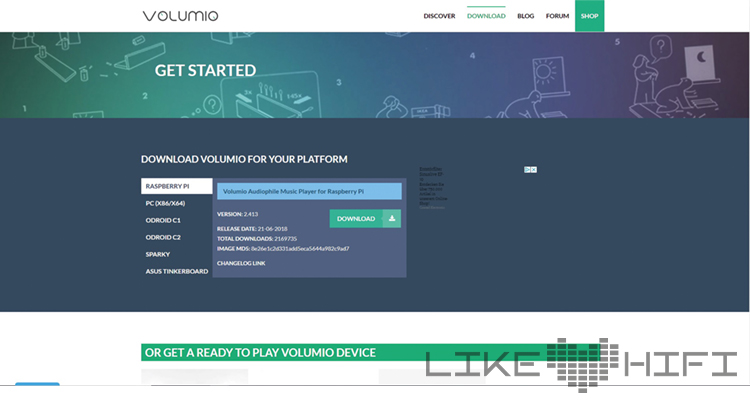Viewport: 750px width, 400px height.
Task: Go to the Blog page
Action: 525,16
